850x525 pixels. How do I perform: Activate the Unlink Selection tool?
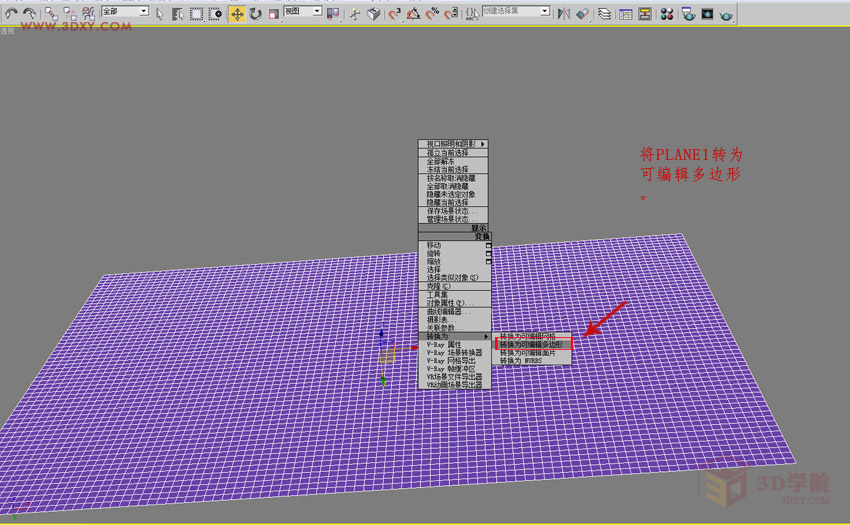click(x=70, y=14)
